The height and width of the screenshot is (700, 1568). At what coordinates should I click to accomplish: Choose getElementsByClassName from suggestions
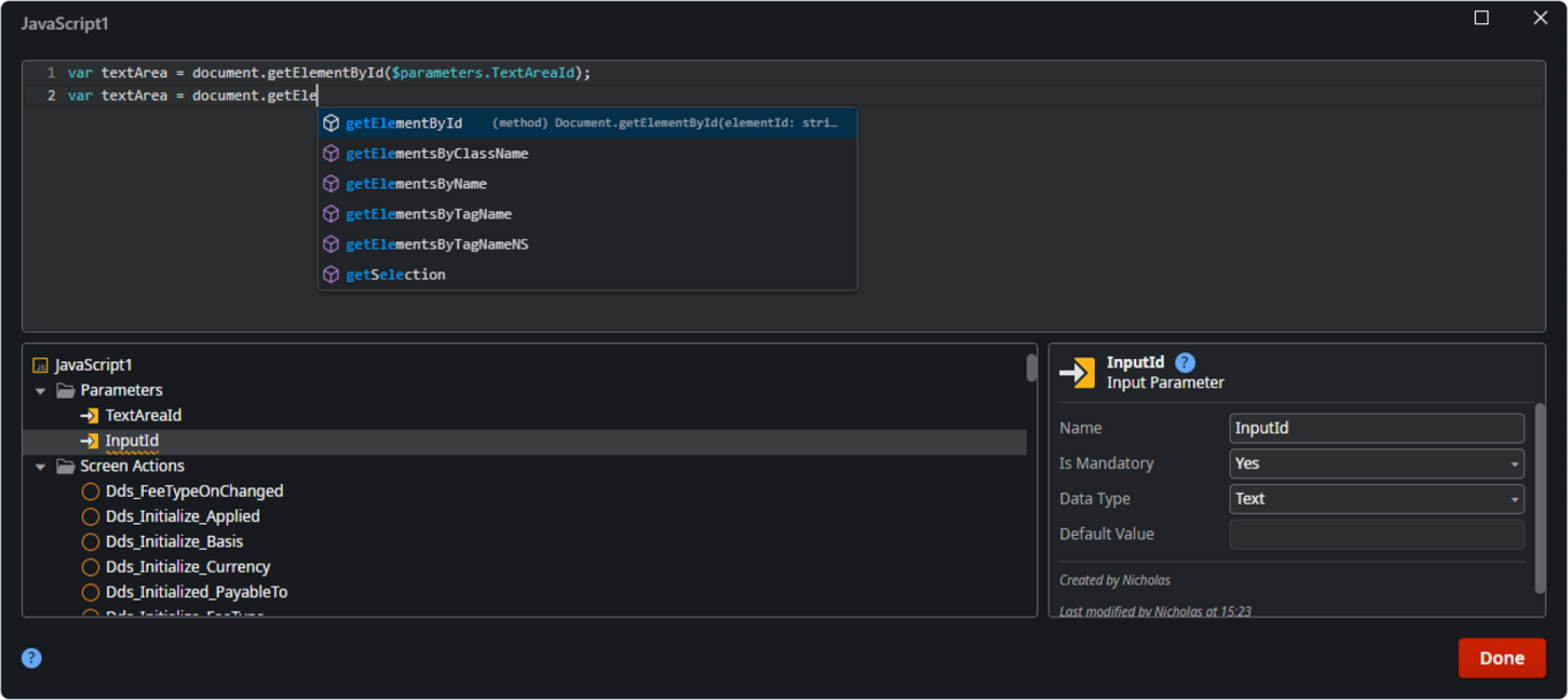pos(436,154)
